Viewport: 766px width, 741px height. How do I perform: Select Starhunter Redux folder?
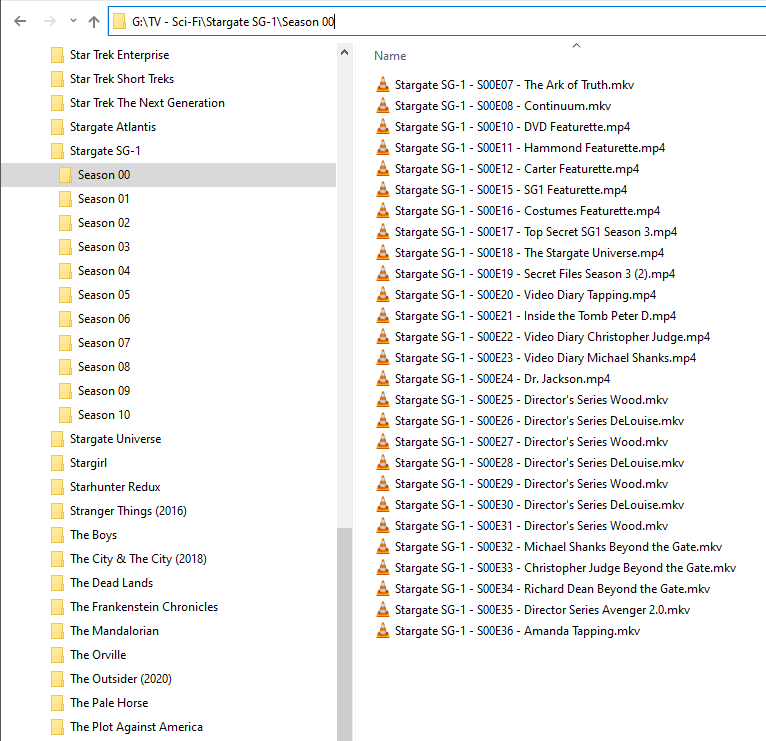115,487
